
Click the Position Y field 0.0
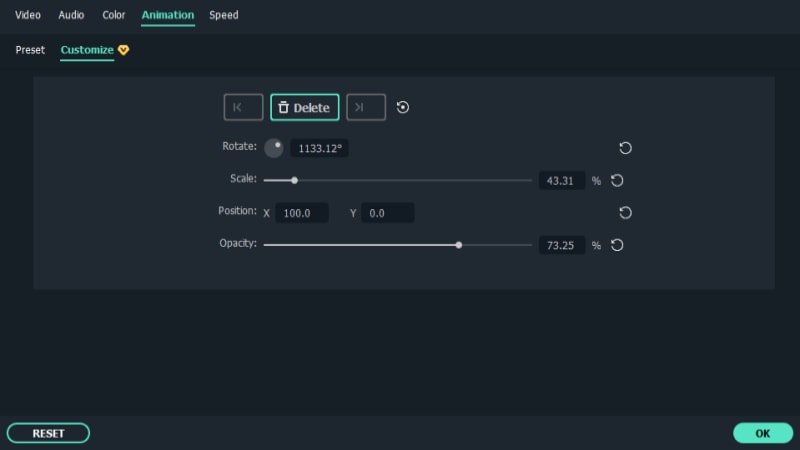pyautogui.click(x=387, y=213)
